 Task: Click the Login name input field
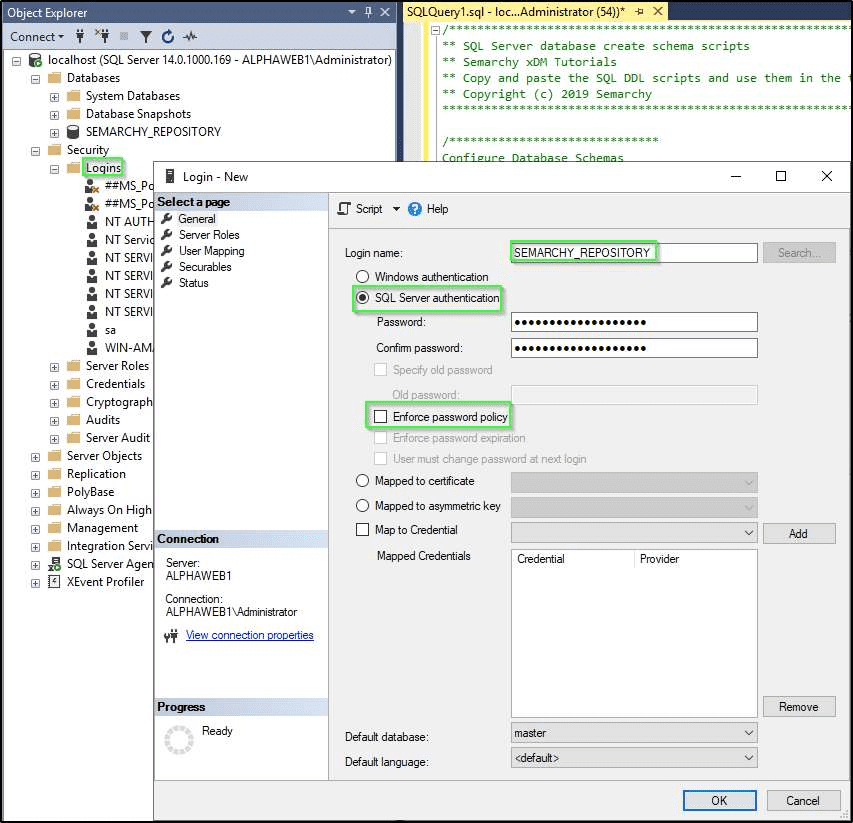coord(634,253)
